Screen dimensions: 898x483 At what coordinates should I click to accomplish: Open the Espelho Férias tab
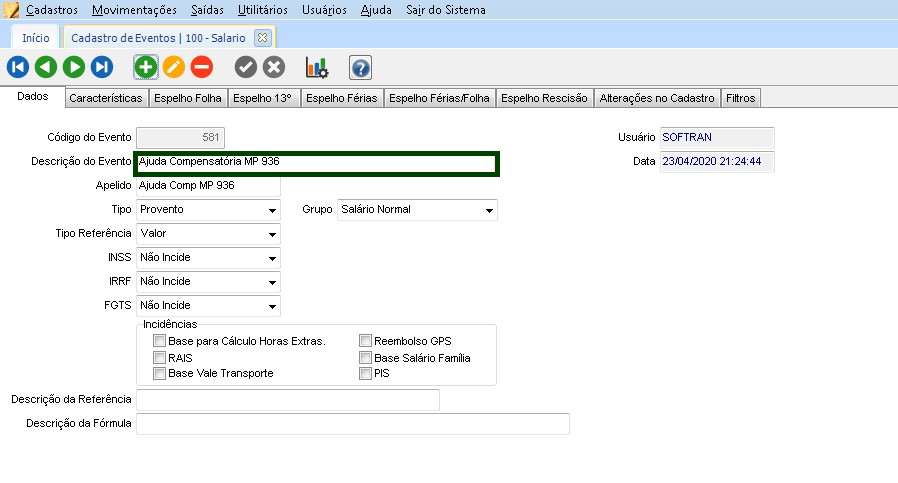[x=342, y=98]
